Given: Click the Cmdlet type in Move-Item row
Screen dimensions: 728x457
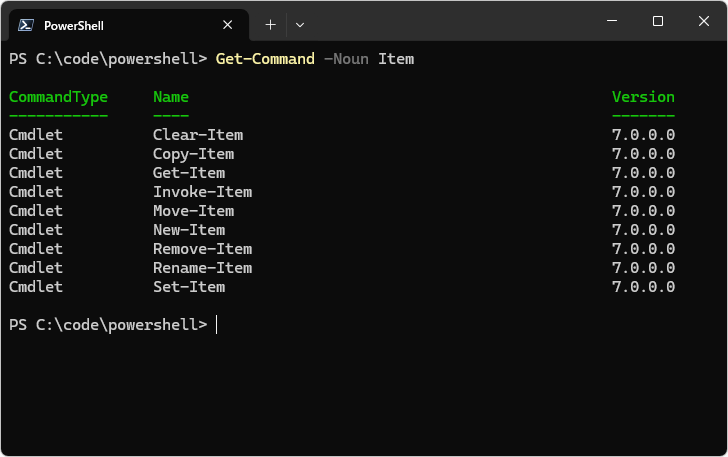Looking at the screenshot, I should [36, 211].
